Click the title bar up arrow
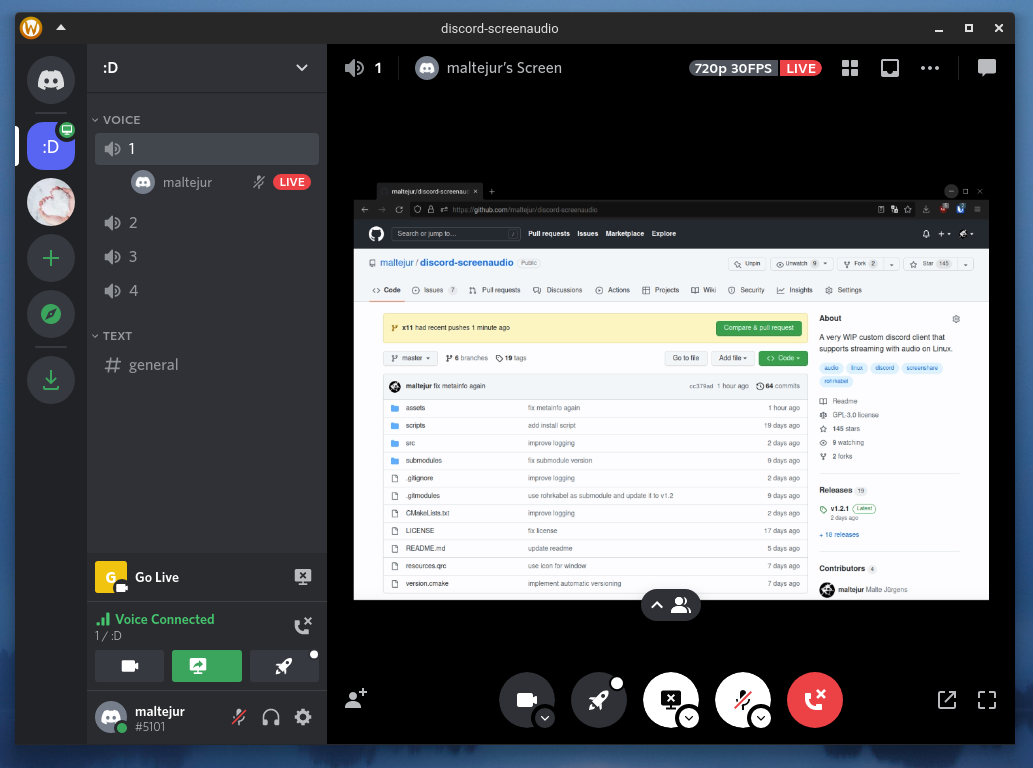 click(61, 28)
